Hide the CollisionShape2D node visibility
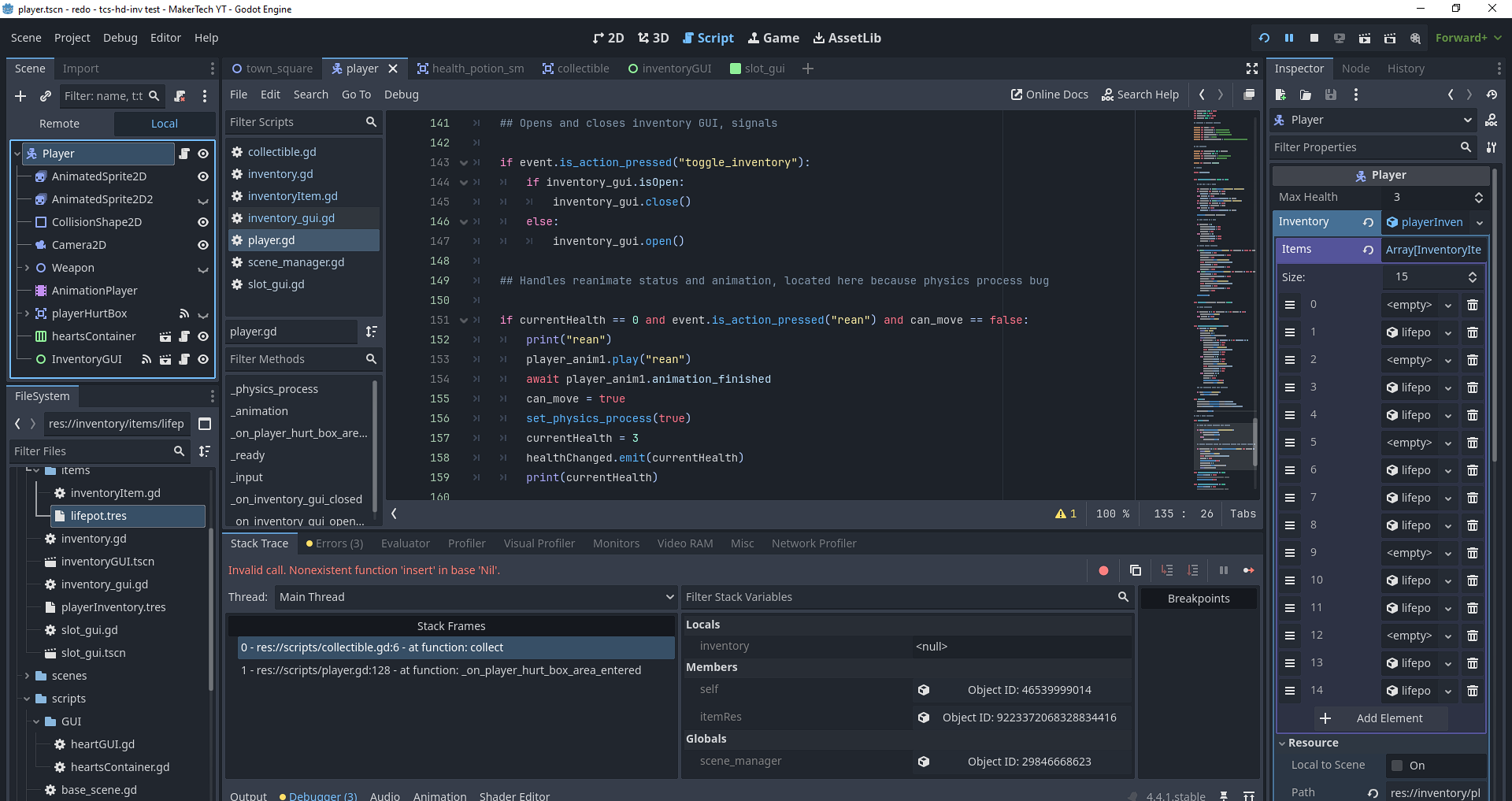Image resolution: width=1512 pixels, height=801 pixels. (x=202, y=222)
